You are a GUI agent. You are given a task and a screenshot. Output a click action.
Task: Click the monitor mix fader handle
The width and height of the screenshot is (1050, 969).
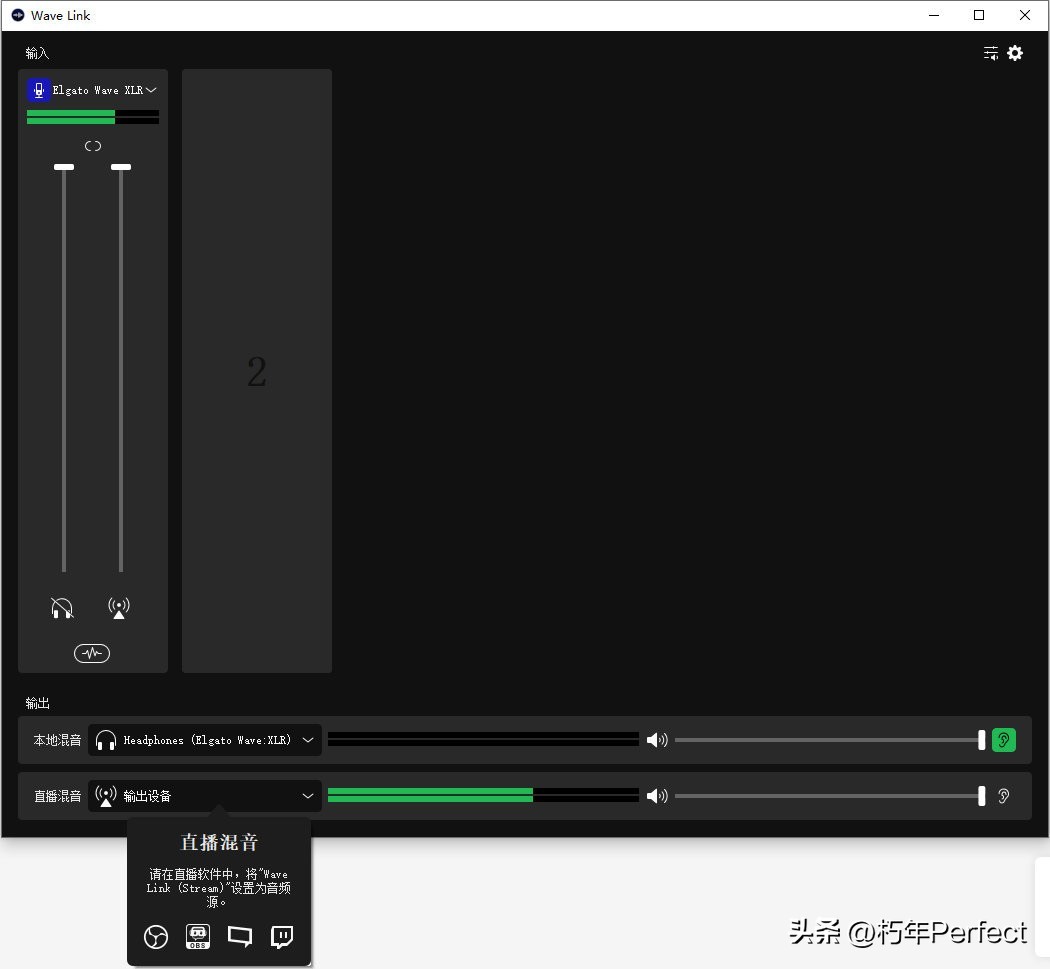[64, 167]
